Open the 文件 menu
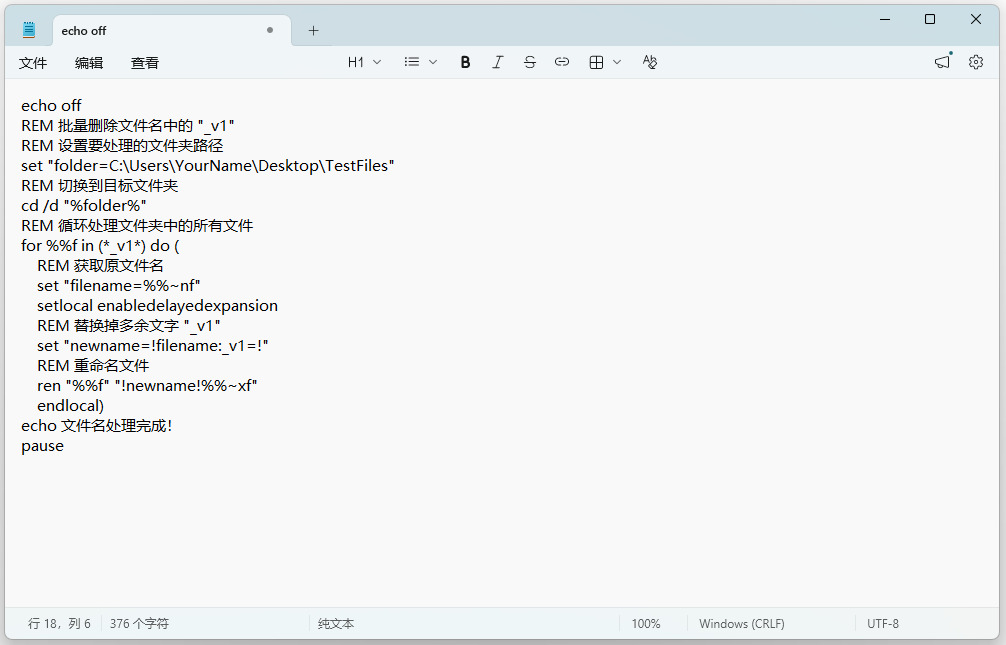This screenshot has height=645, width=1006. [33, 63]
